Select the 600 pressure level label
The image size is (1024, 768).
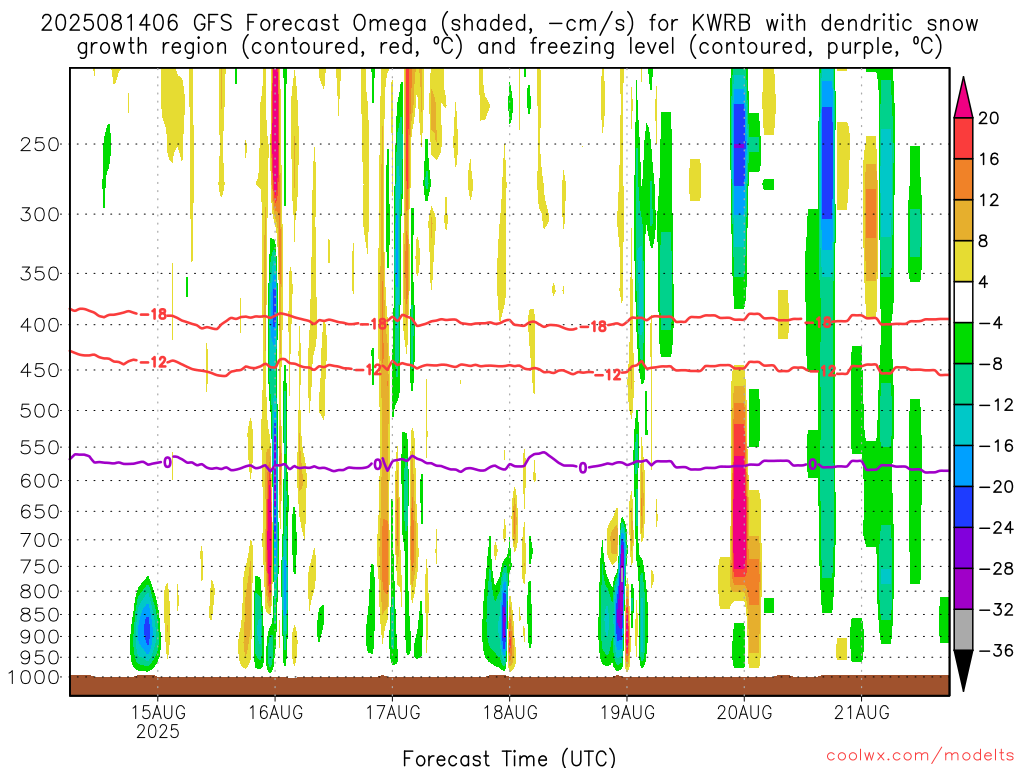(x=40, y=481)
